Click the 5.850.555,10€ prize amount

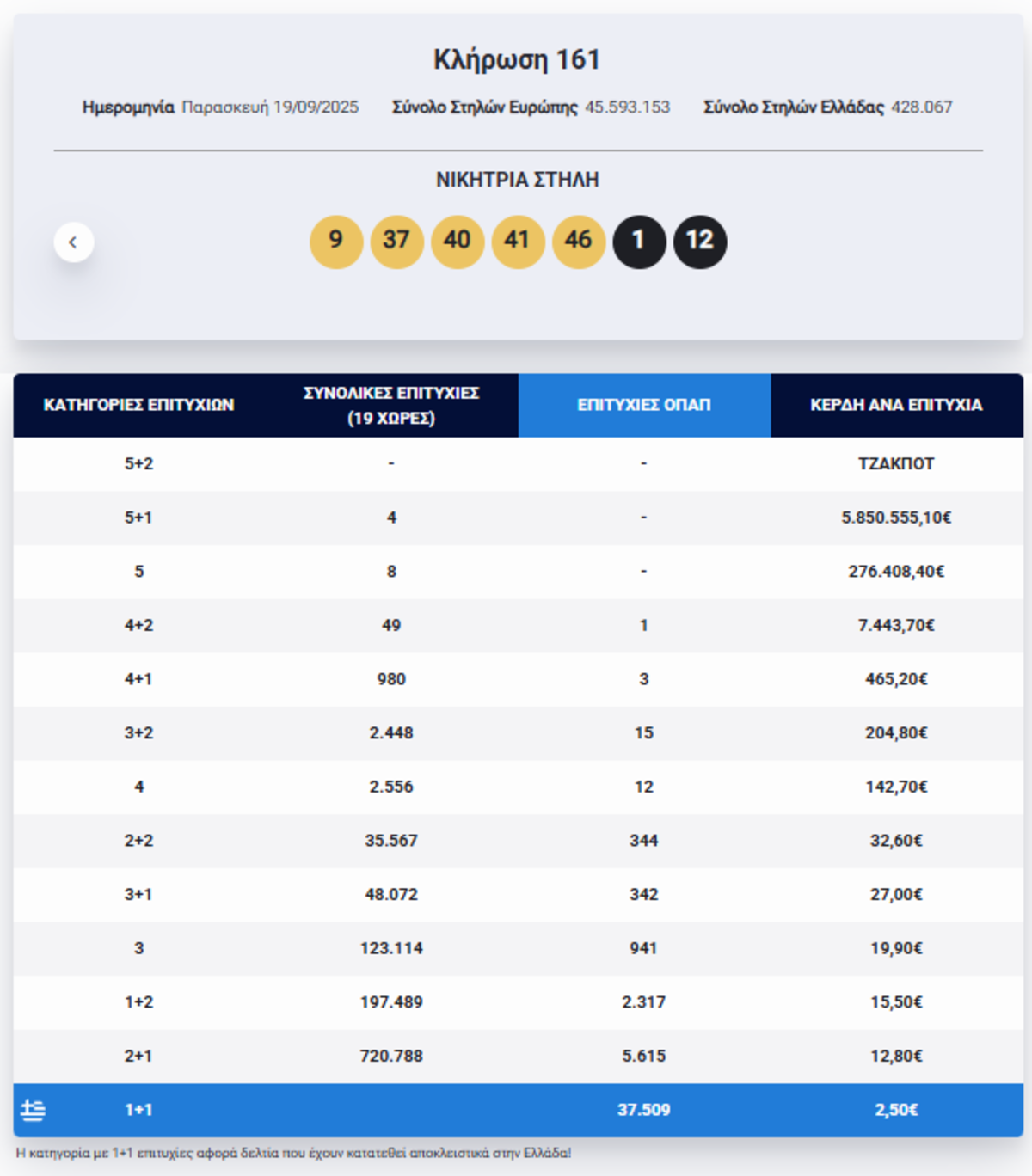[x=896, y=518]
